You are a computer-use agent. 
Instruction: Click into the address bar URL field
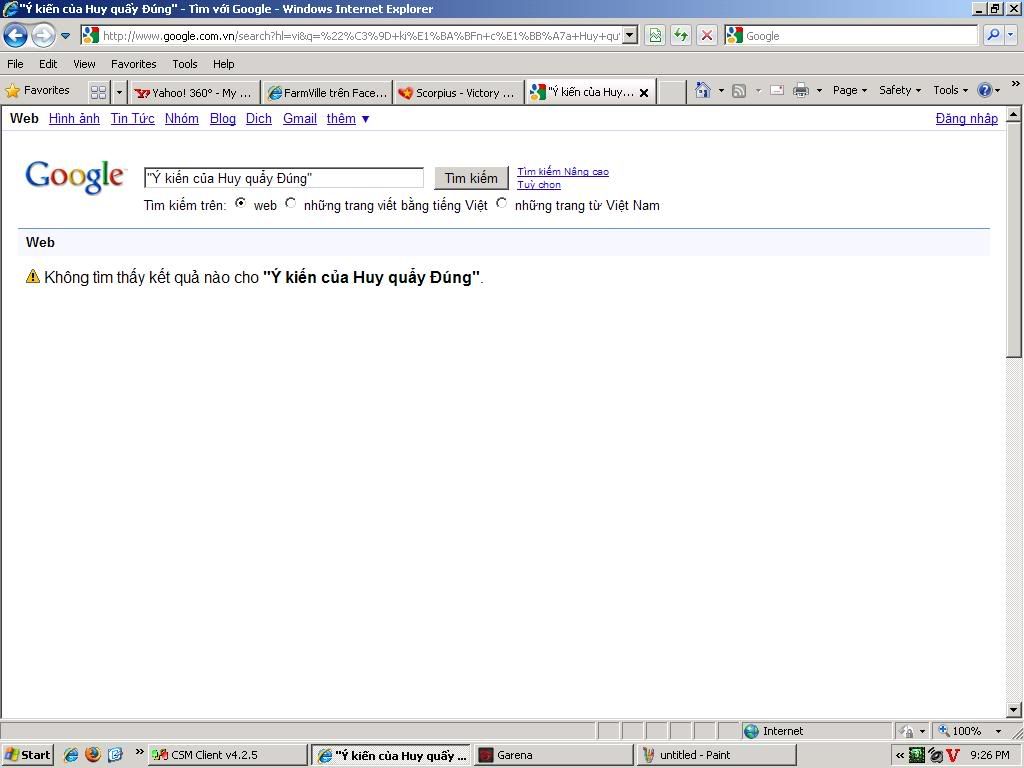[x=361, y=36]
